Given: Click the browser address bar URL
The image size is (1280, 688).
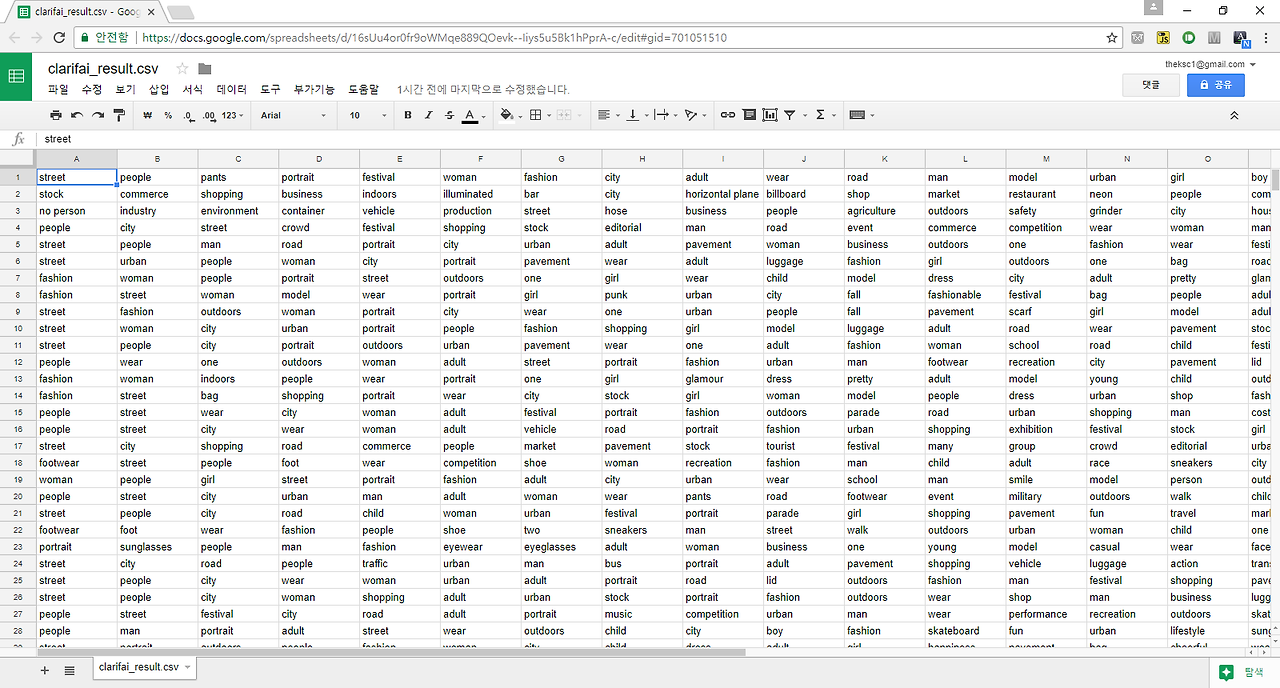Looking at the screenshot, I should [435, 38].
